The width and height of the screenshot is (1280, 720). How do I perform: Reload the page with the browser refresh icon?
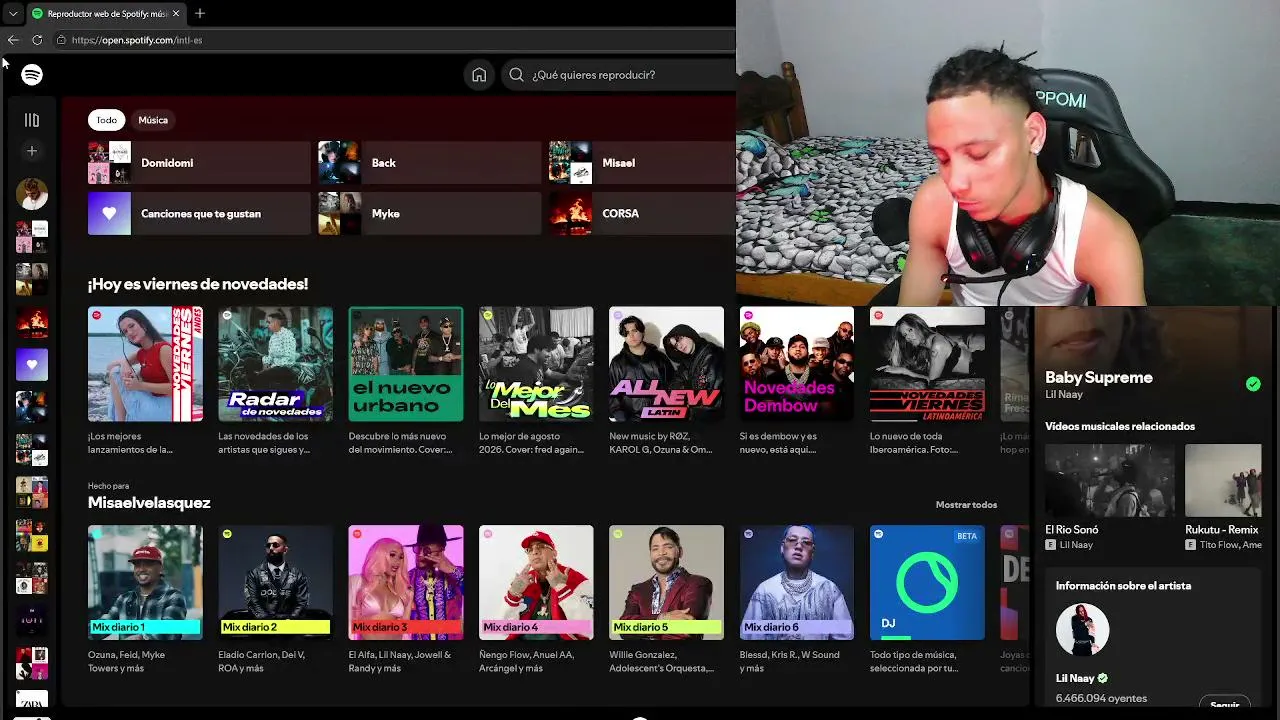tap(37, 40)
